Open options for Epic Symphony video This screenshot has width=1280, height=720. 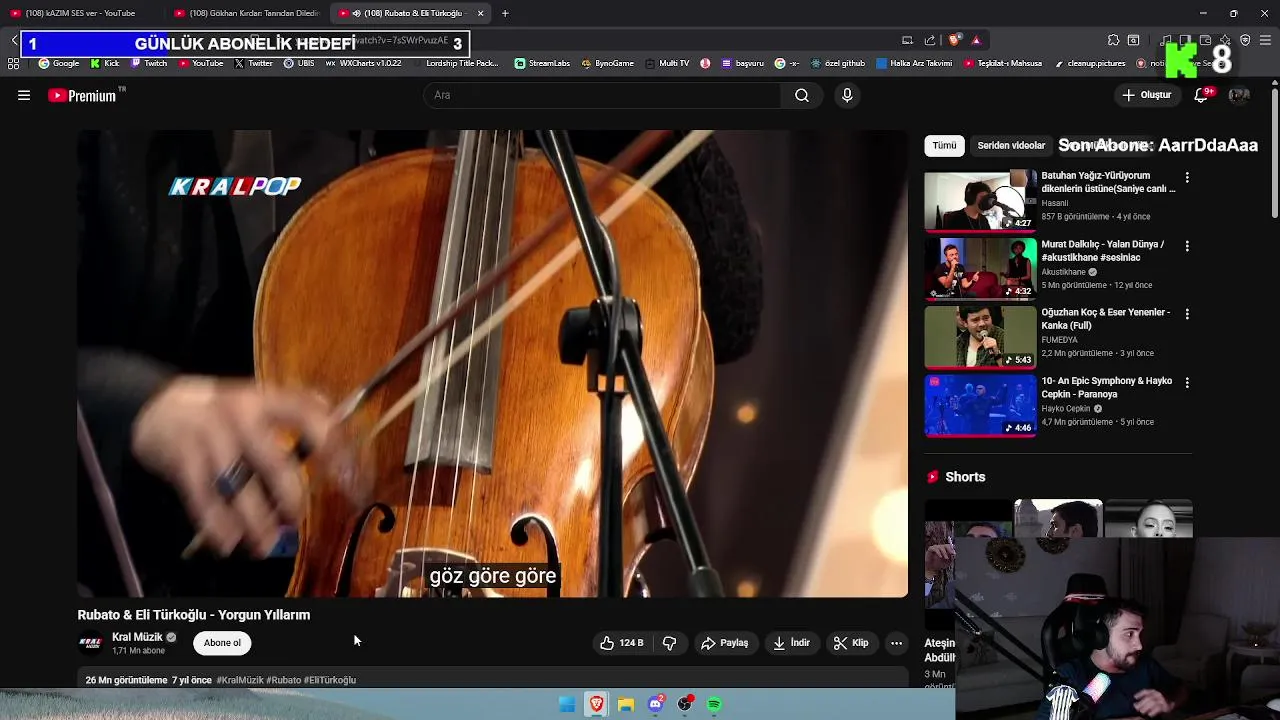(x=1187, y=383)
